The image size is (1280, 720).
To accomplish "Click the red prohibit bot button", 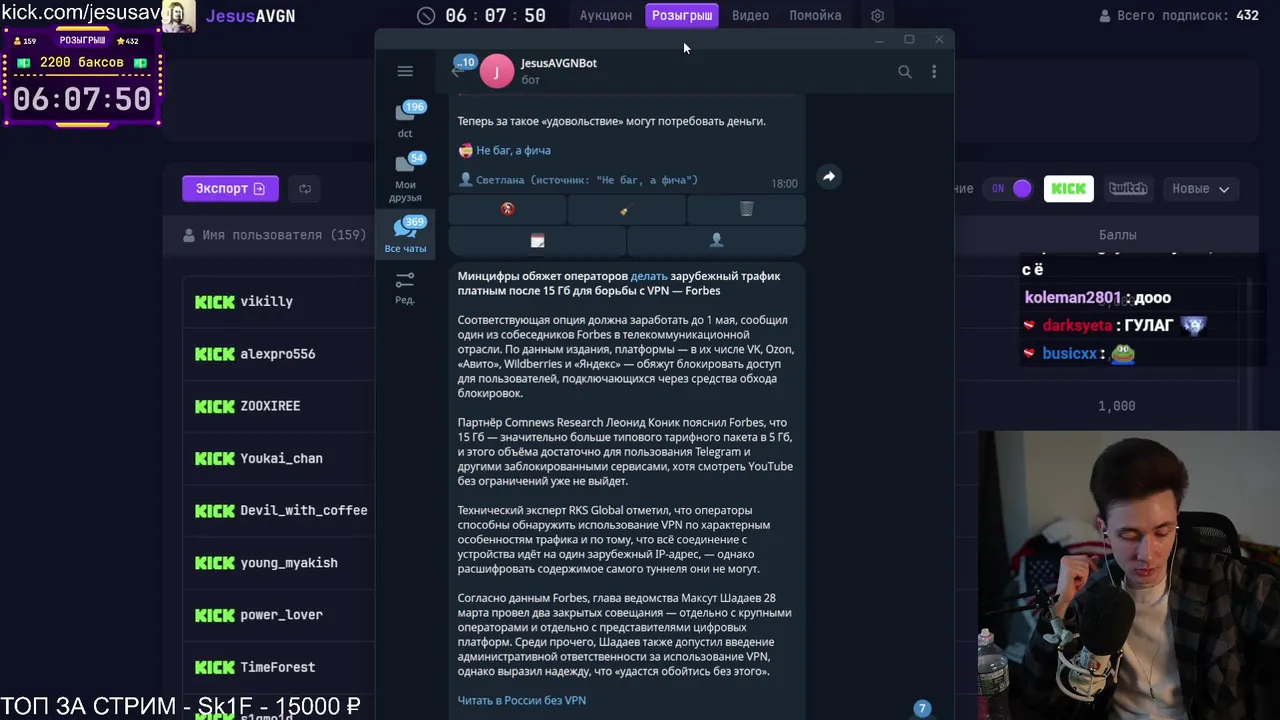I will coord(507,209).
